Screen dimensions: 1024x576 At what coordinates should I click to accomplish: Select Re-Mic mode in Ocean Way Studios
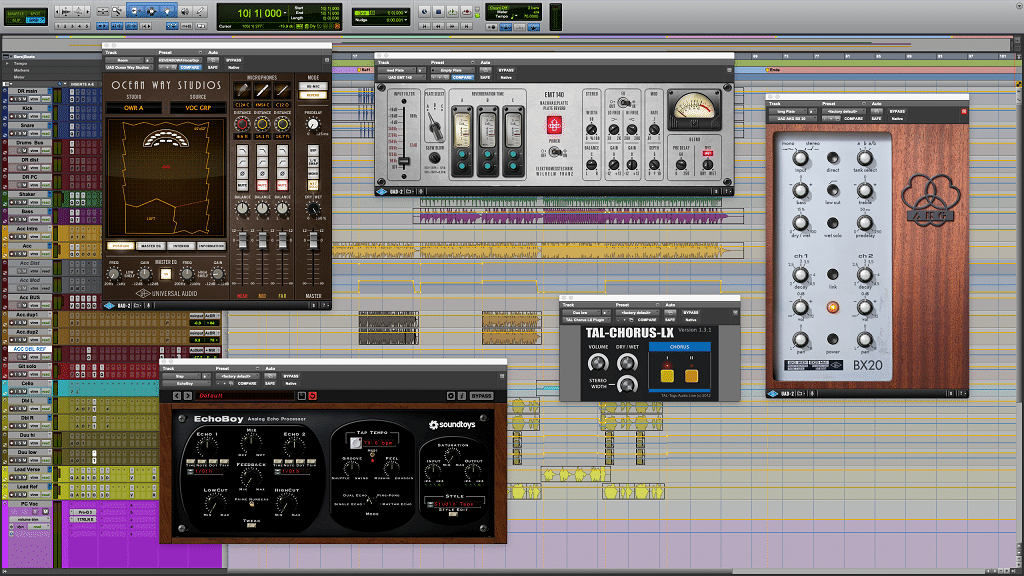[313, 86]
